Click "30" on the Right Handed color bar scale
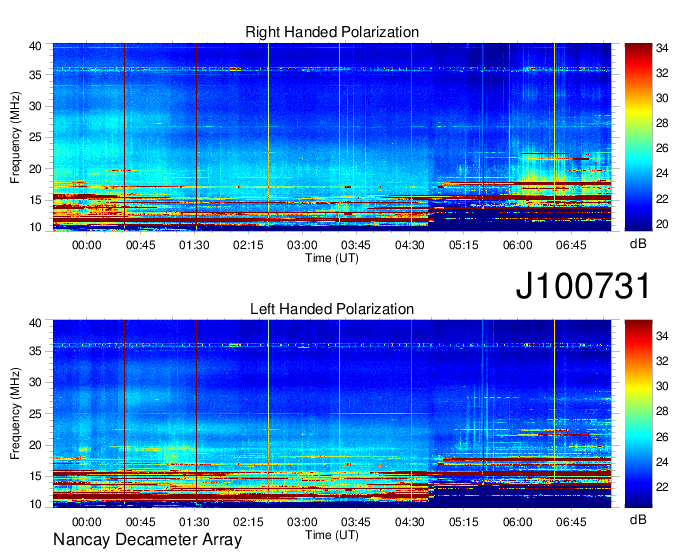The image size is (680, 552). tap(662, 98)
